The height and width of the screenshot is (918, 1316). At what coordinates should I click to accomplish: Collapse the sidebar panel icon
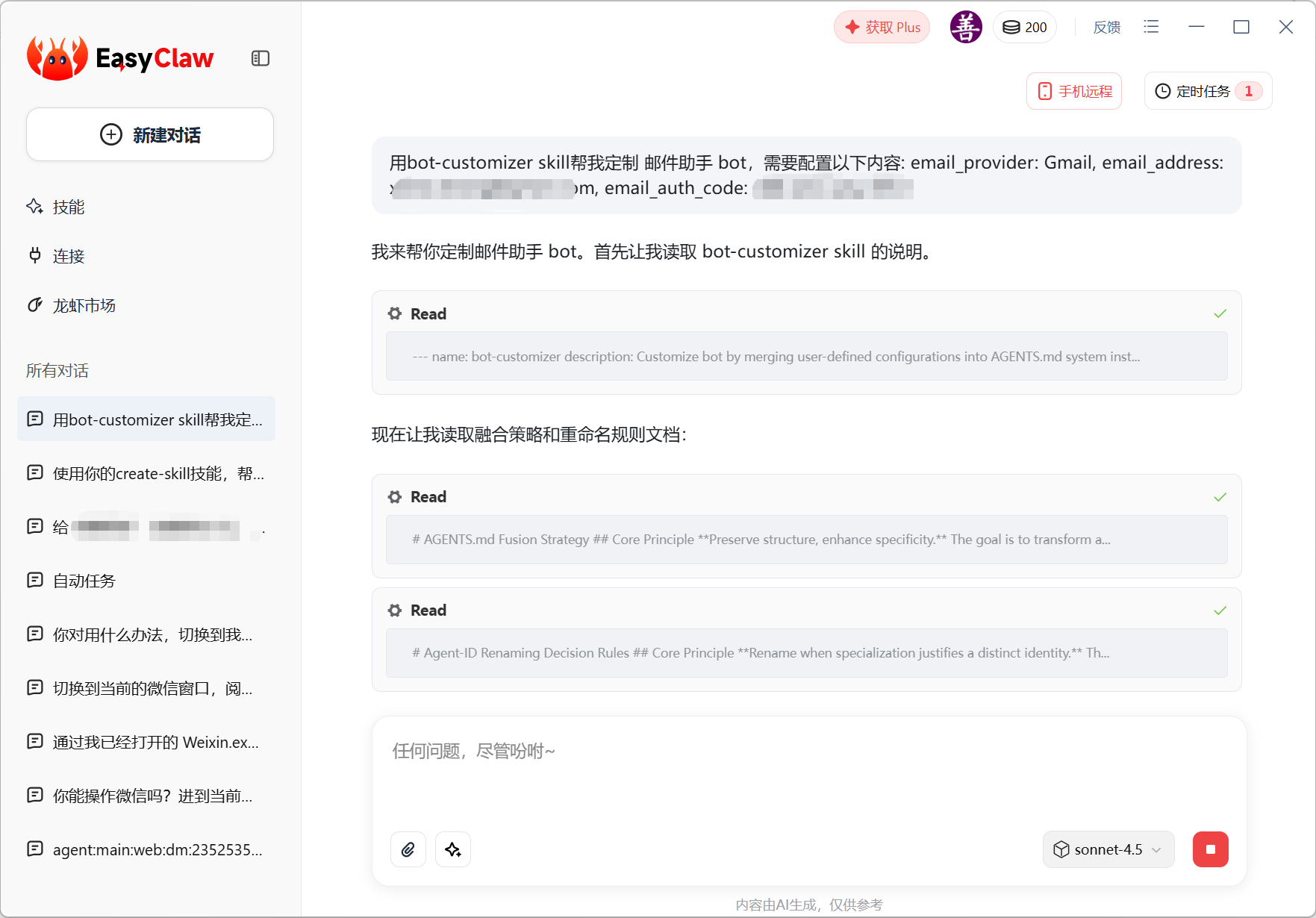tap(260, 58)
